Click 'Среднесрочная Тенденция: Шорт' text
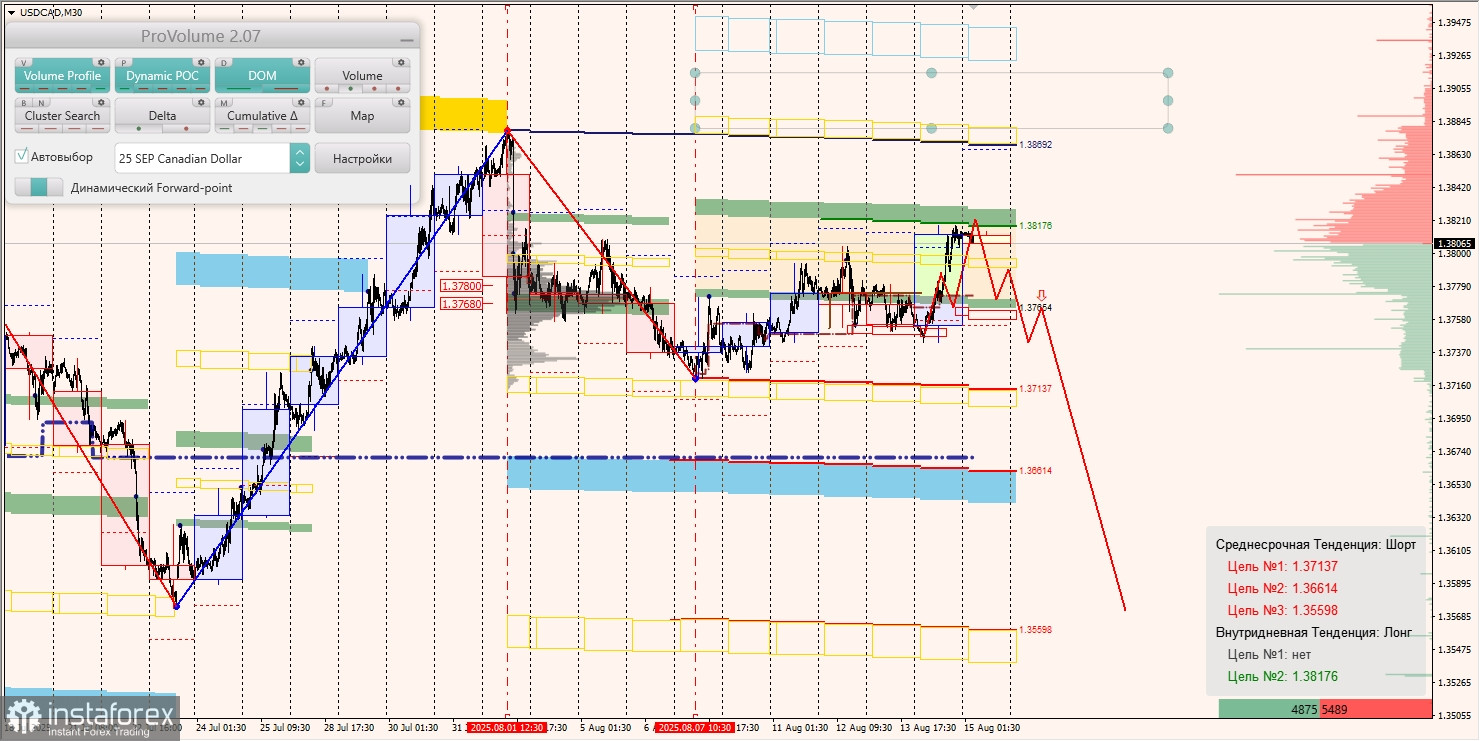 click(1315, 545)
